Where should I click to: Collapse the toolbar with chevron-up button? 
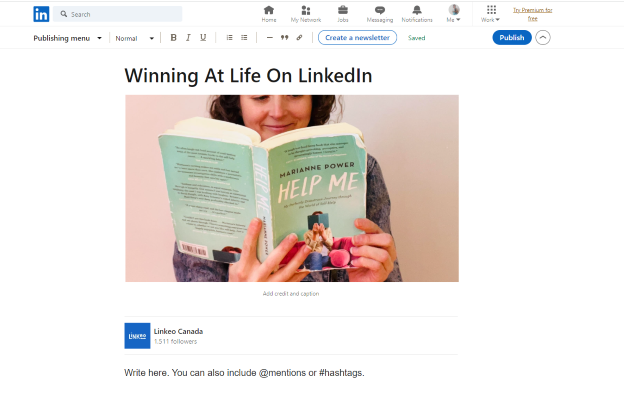pyautogui.click(x=543, y=37)
